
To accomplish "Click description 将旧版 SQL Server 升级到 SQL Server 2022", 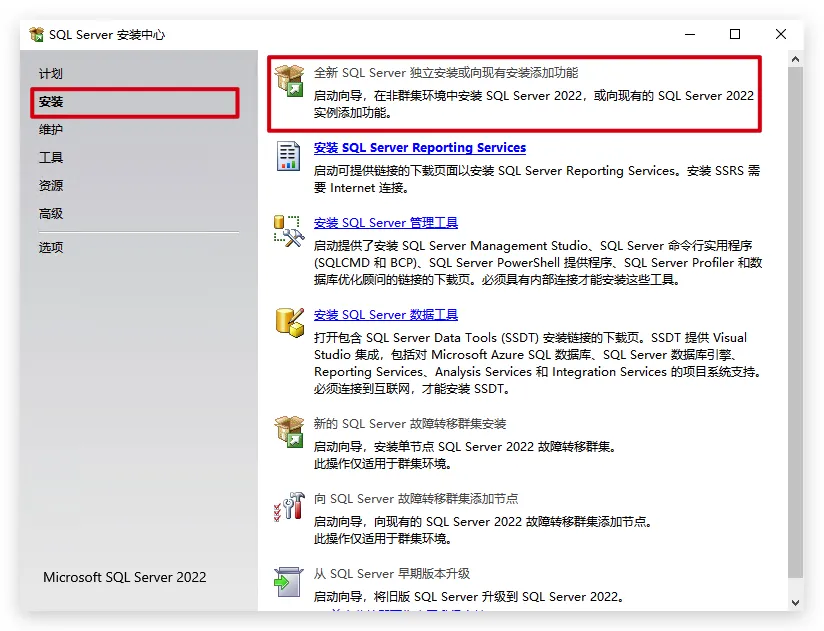I will (470, 597).
